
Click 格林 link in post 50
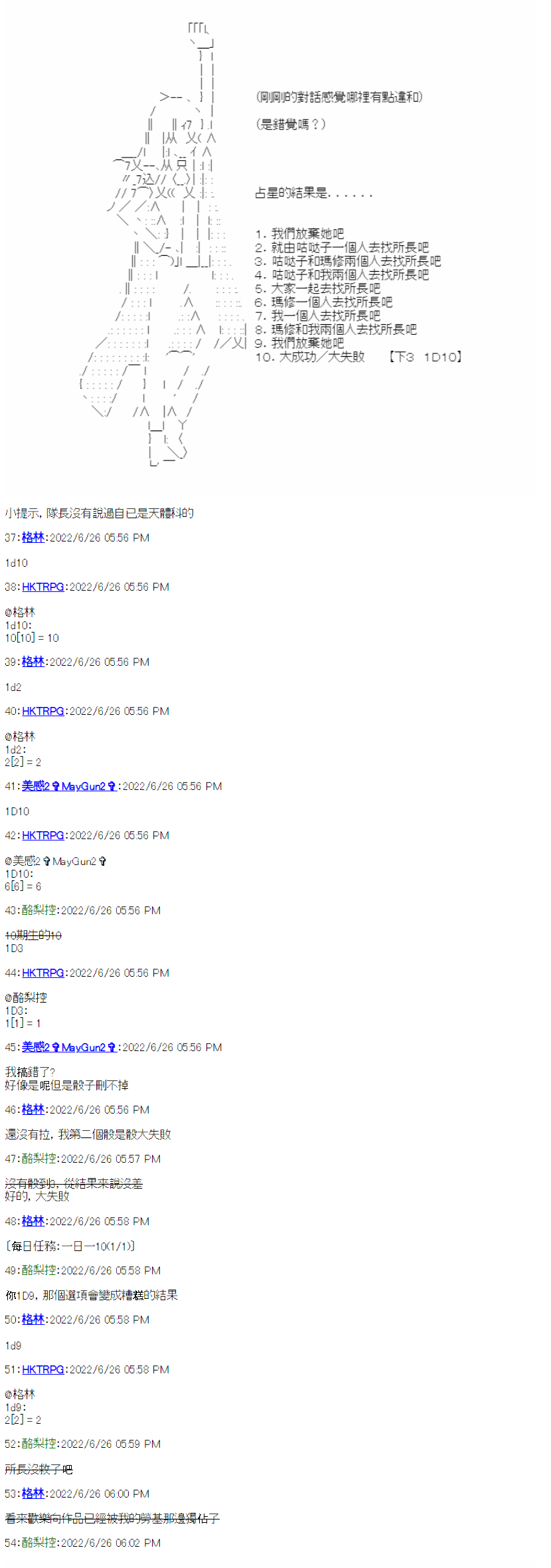point(33,1320)
